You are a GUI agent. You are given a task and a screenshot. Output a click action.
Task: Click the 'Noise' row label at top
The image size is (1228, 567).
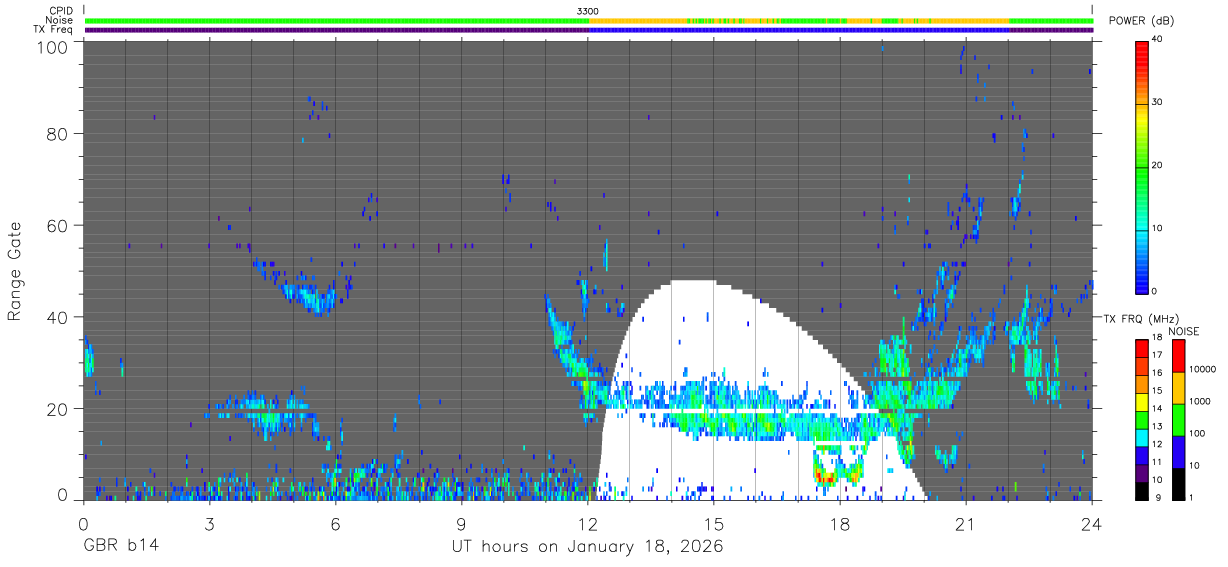point(60,20)
